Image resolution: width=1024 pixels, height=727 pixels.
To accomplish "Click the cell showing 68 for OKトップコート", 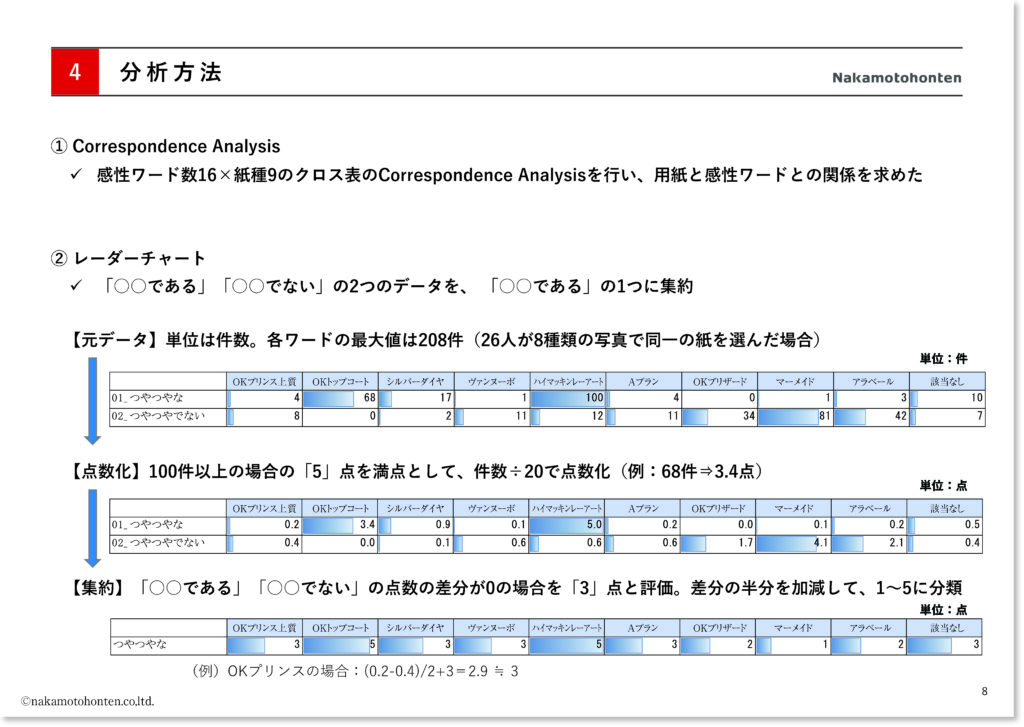I will pos(341,399).
